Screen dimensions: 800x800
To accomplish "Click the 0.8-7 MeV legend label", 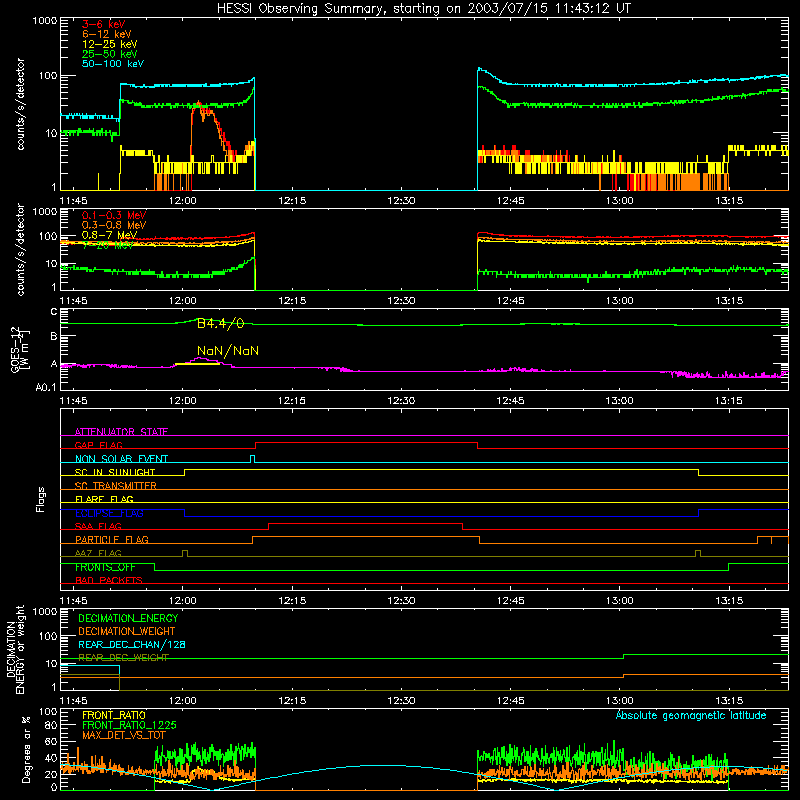I will pyautogui.click(x=110, y=235).
